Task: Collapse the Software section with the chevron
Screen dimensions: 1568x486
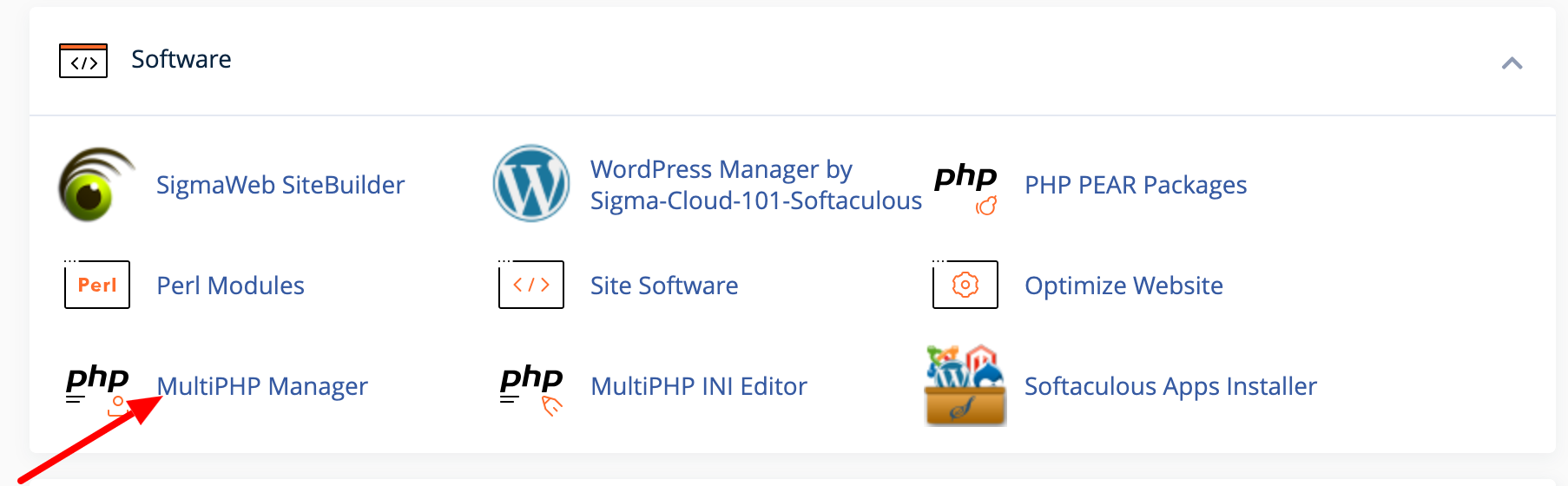Action: (1512, 62)
